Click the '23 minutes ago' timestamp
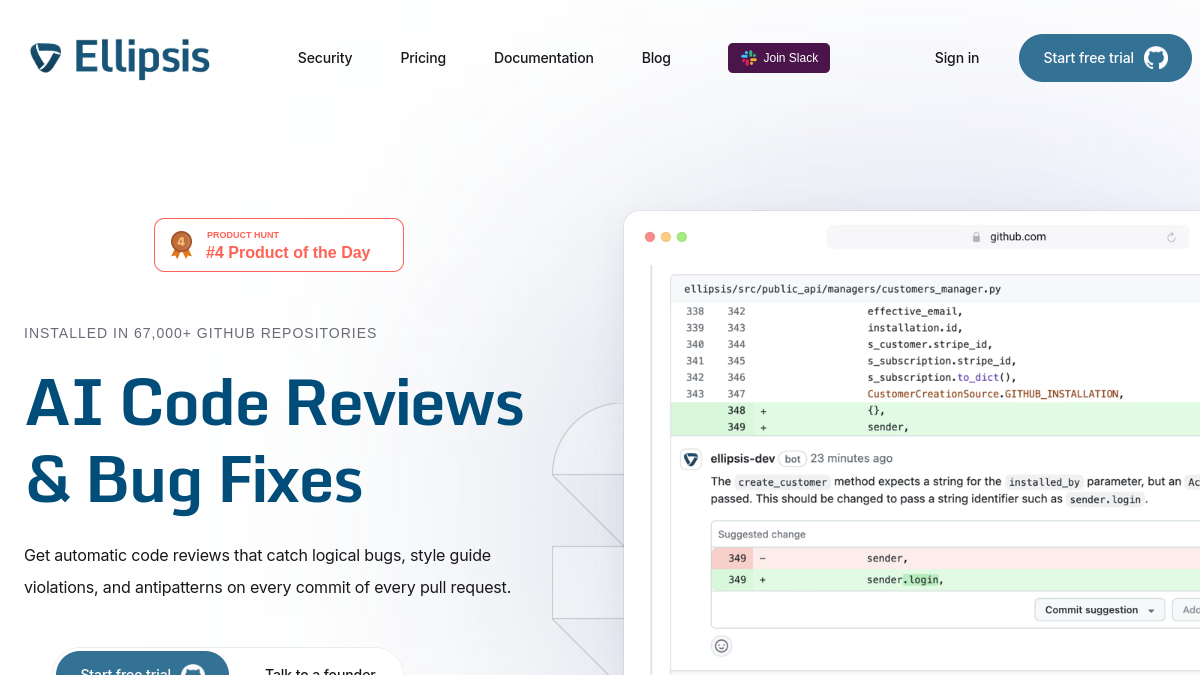The width and height of the screenshot is (1200, 675). pyautogui.click(x=852, y=459)
